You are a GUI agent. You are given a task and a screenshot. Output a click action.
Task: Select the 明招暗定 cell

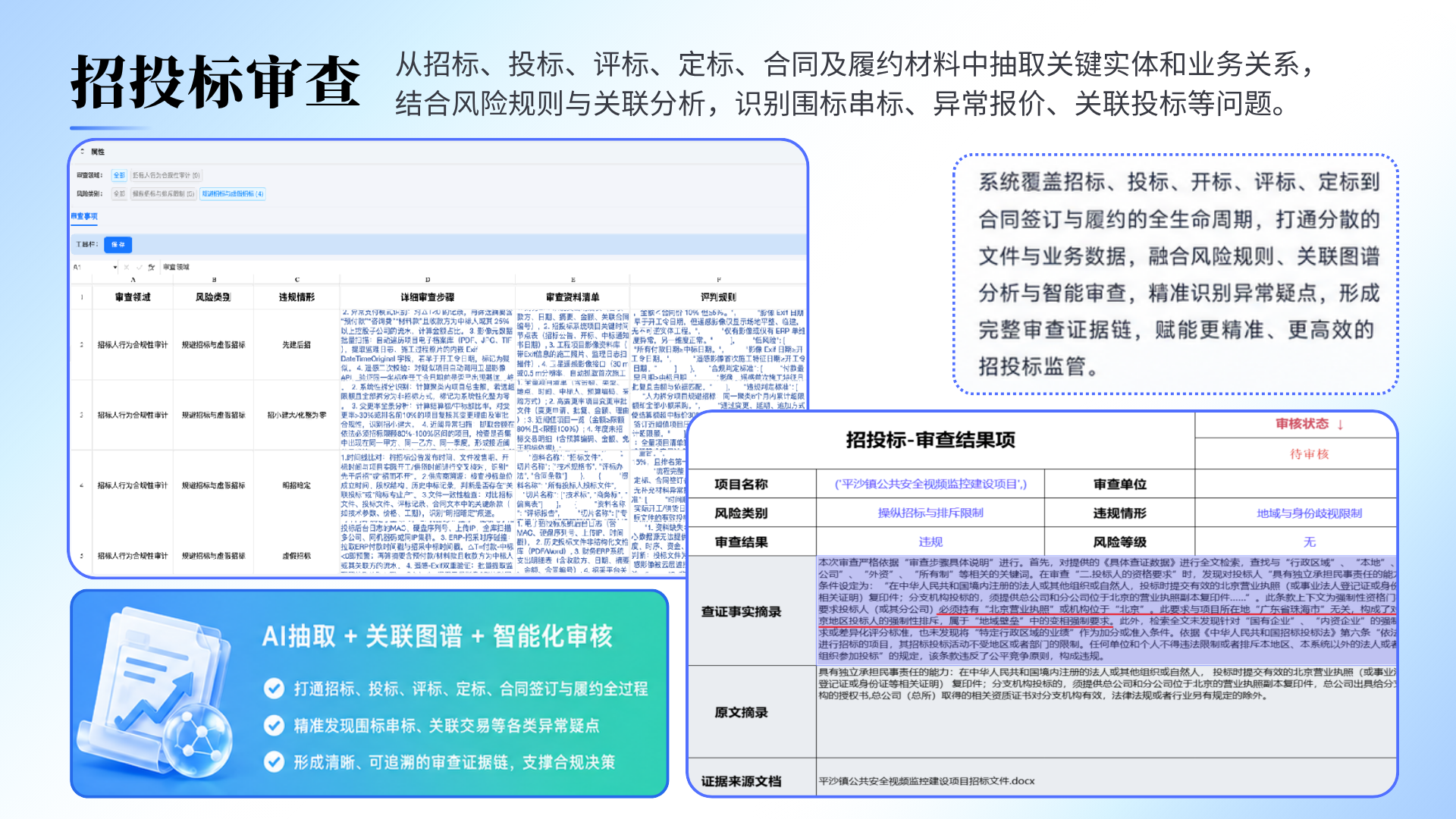click(297, 485)
